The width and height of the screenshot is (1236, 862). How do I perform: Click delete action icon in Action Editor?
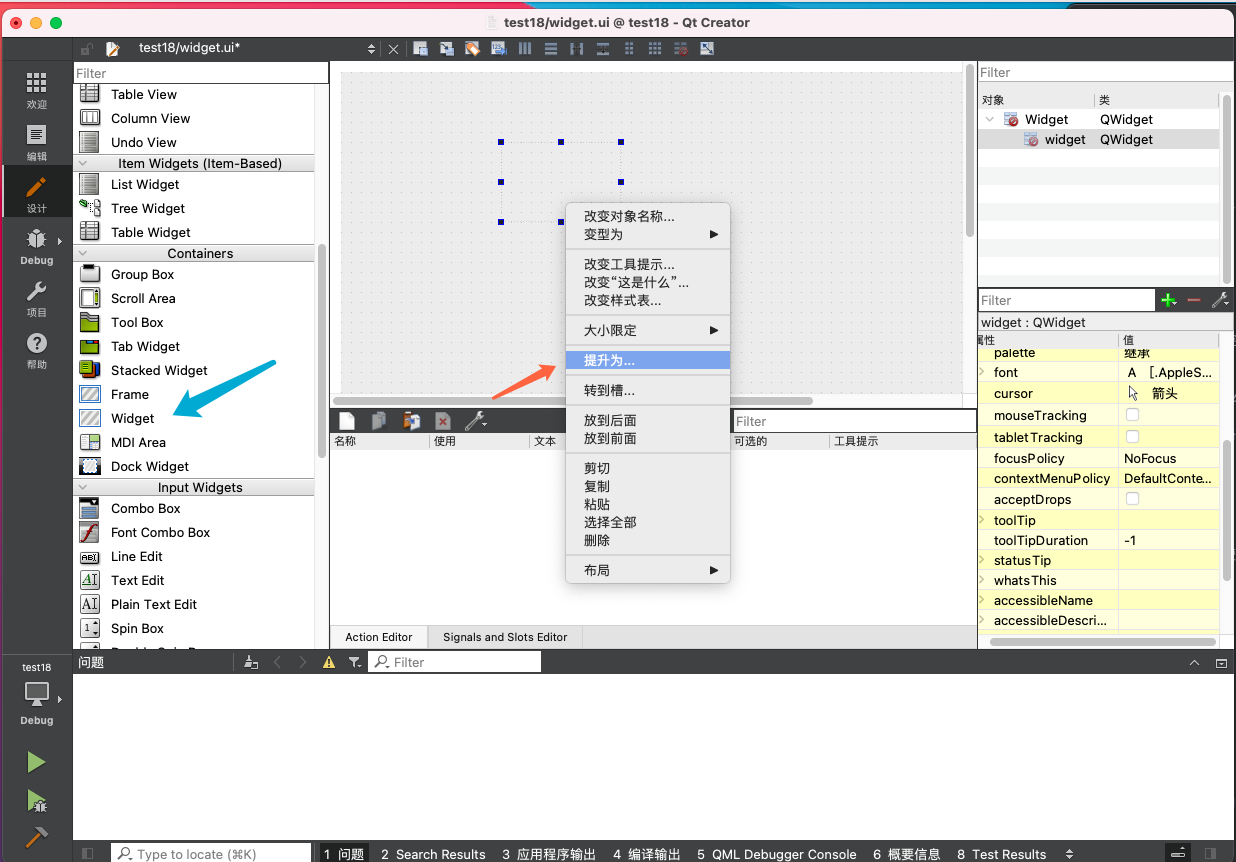[x=443, y=421]
